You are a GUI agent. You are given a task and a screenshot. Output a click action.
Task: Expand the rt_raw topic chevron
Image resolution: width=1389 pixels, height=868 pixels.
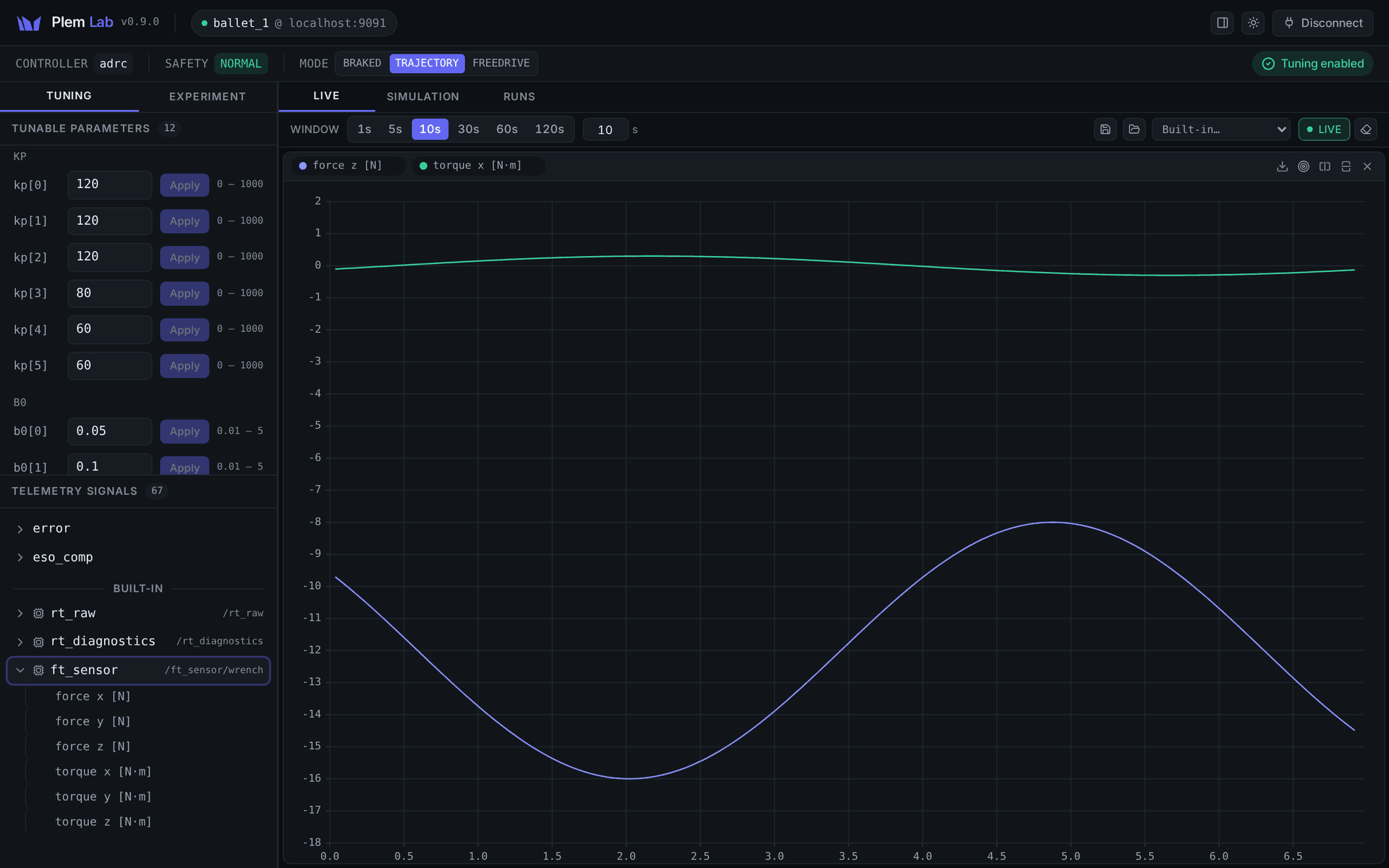coord(20,613)
